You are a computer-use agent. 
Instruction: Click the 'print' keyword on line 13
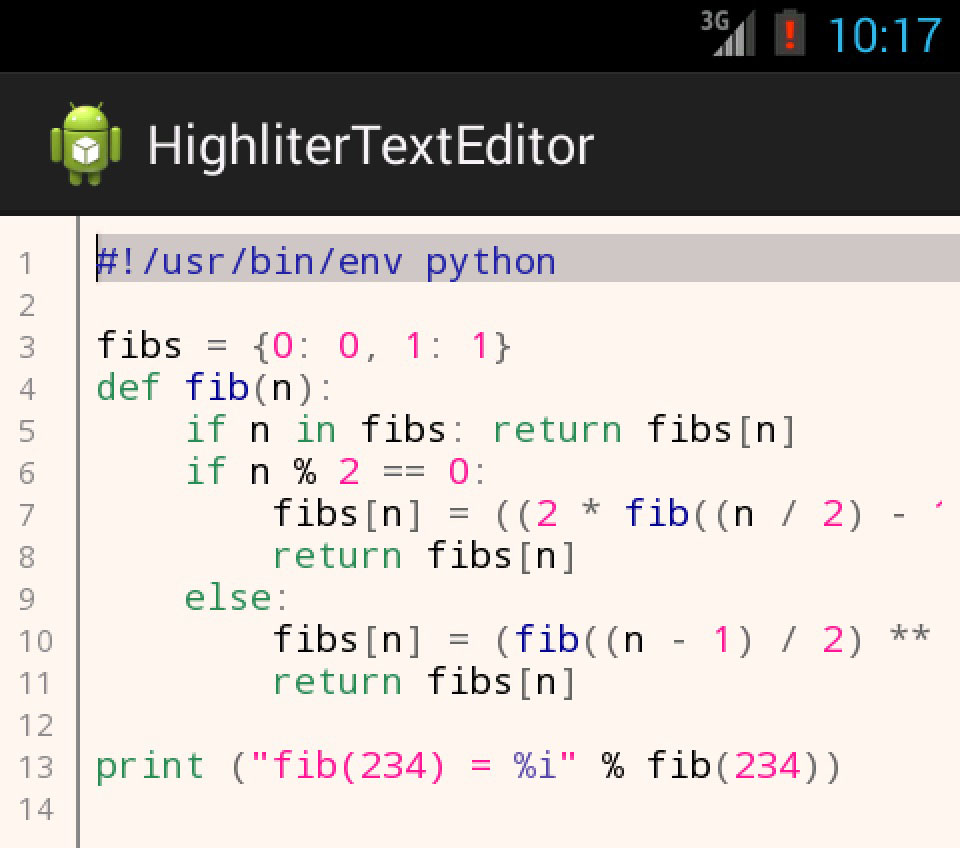150,767
